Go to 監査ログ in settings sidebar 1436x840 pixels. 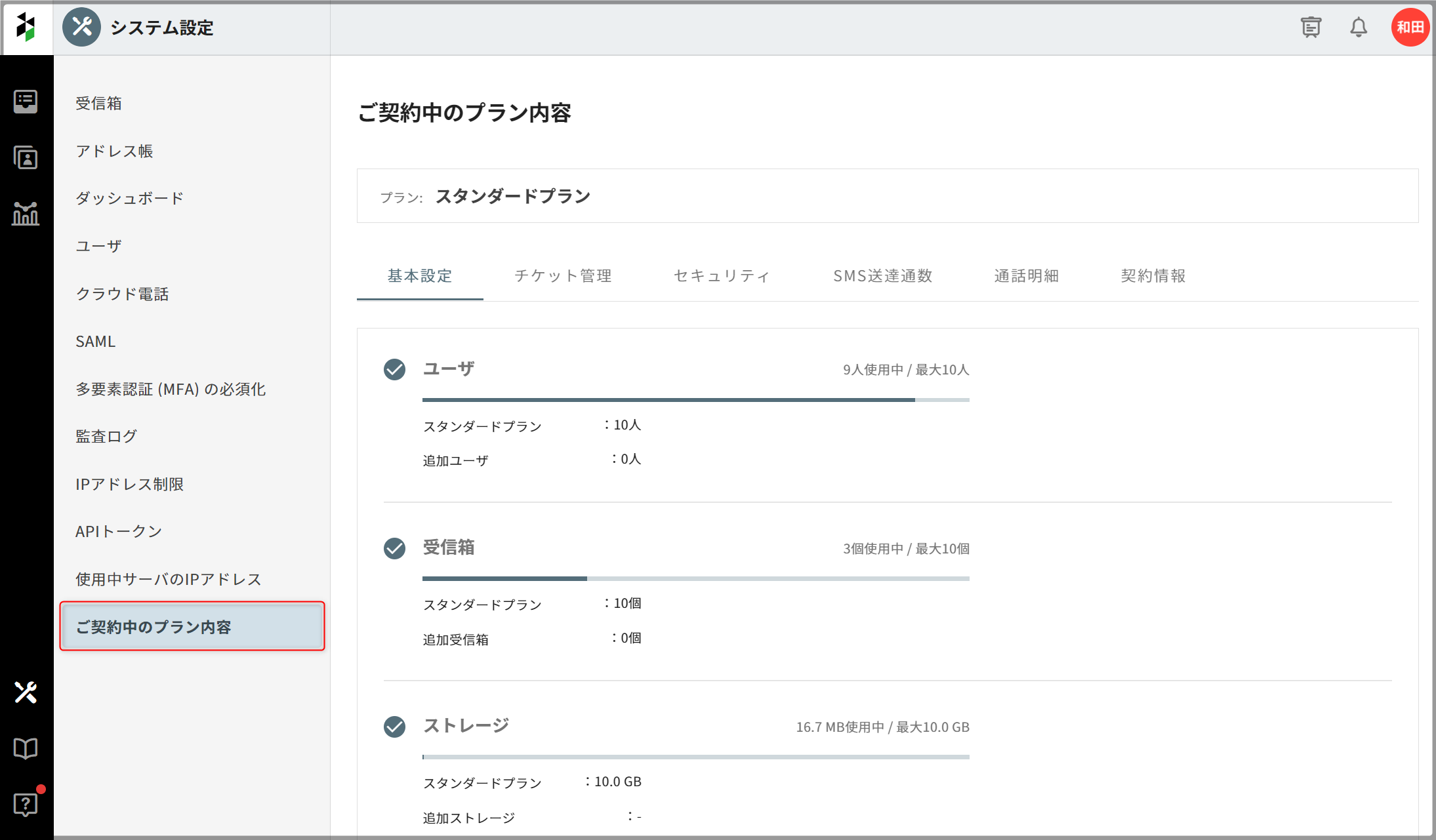coord(106,437)
